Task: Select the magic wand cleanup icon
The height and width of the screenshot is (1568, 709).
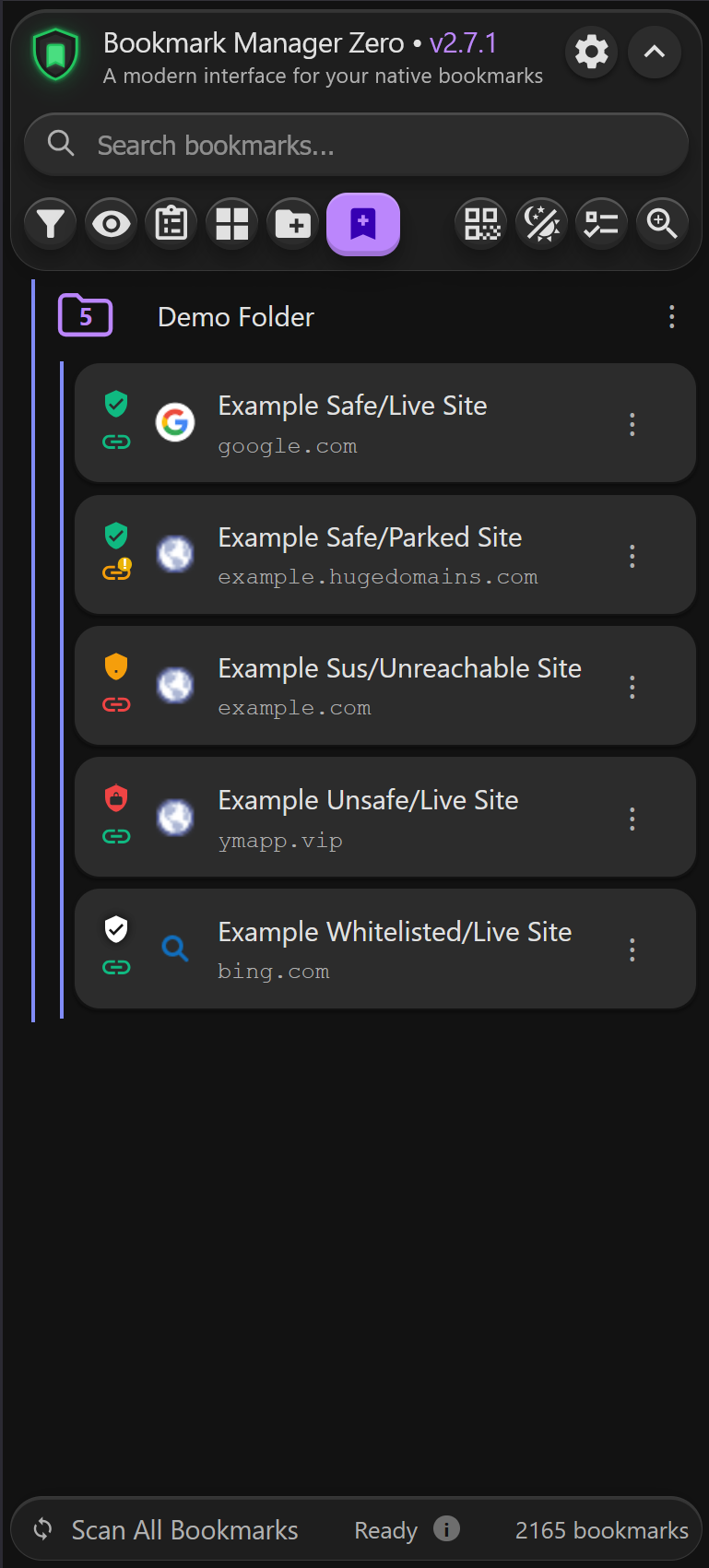Action: click(541, 223)
